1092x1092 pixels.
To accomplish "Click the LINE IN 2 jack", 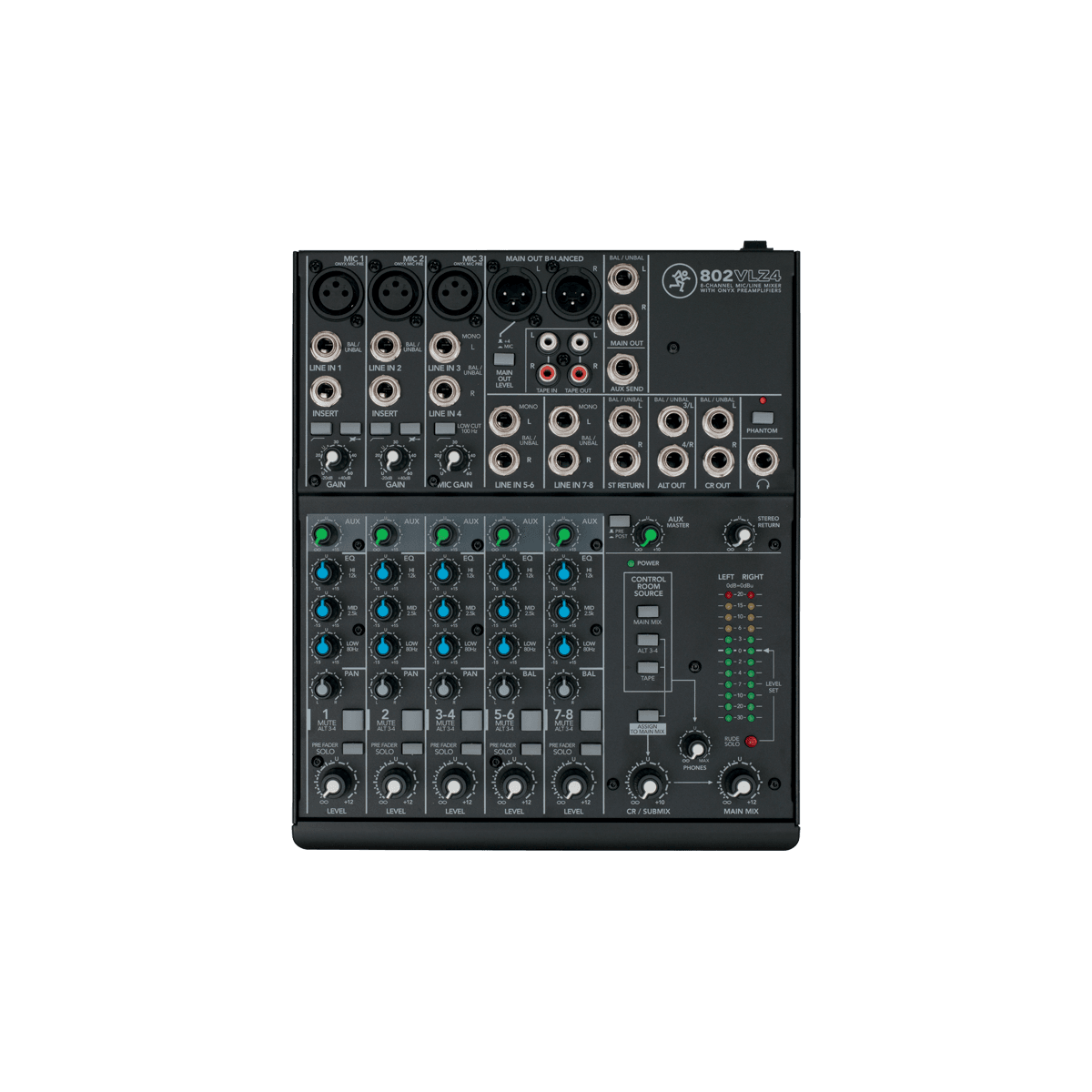I will [x=384, y=347].
